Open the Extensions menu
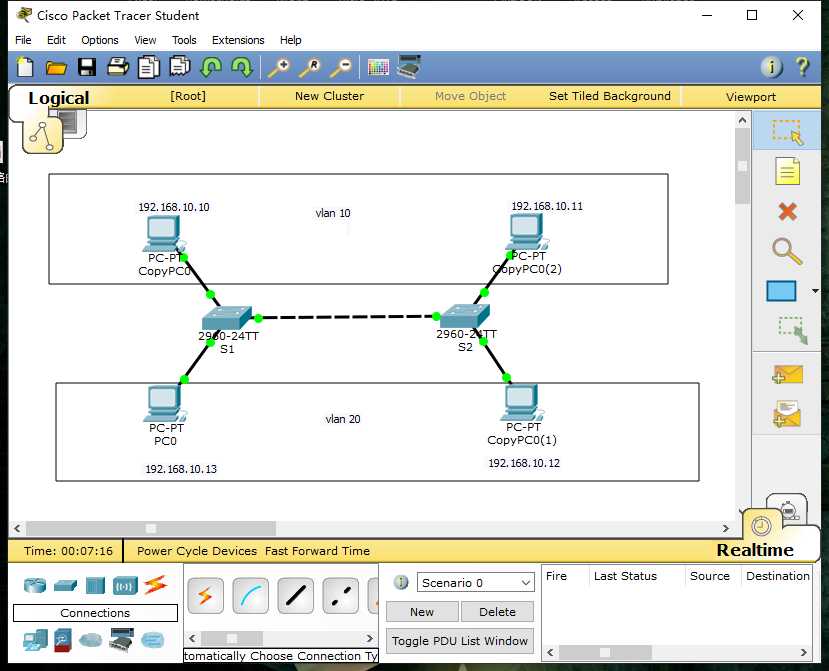This screenshot has height=671, width=829. [238, 40]
